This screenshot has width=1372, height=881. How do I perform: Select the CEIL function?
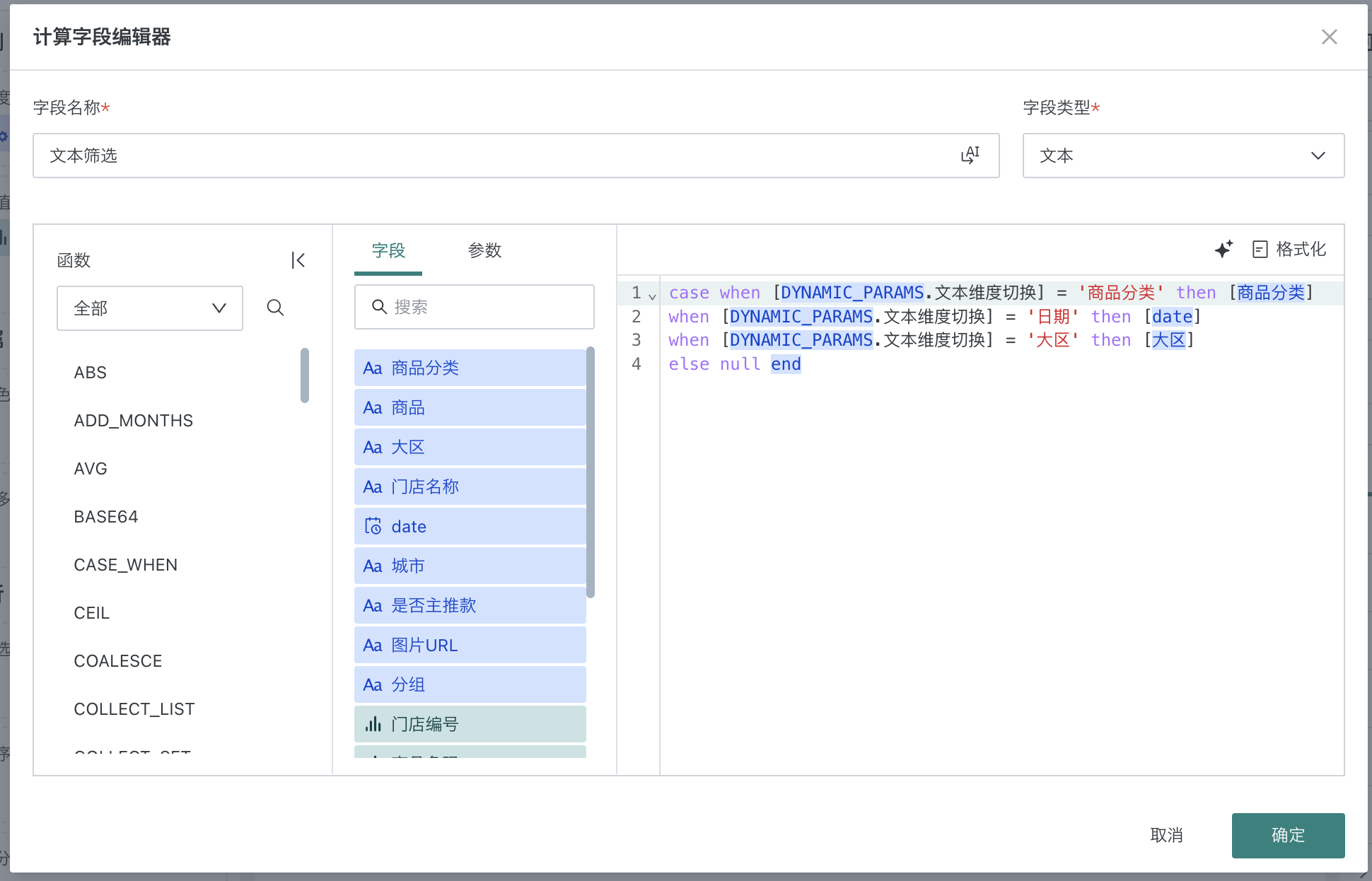tap(92, 613)
